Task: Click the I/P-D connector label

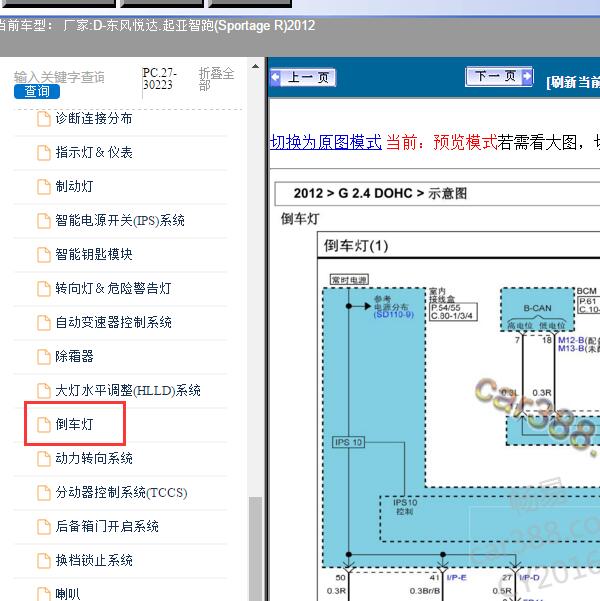Action: click(x=529, y=577)
